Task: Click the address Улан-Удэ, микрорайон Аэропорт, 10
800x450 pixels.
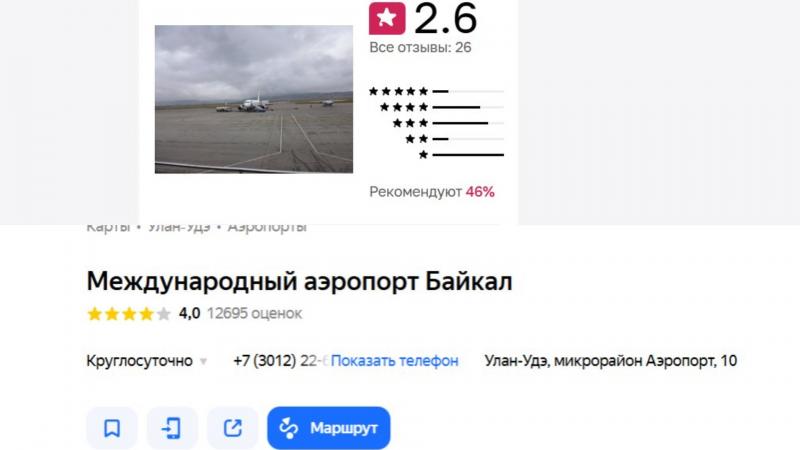Action: (x=611, y=361)
